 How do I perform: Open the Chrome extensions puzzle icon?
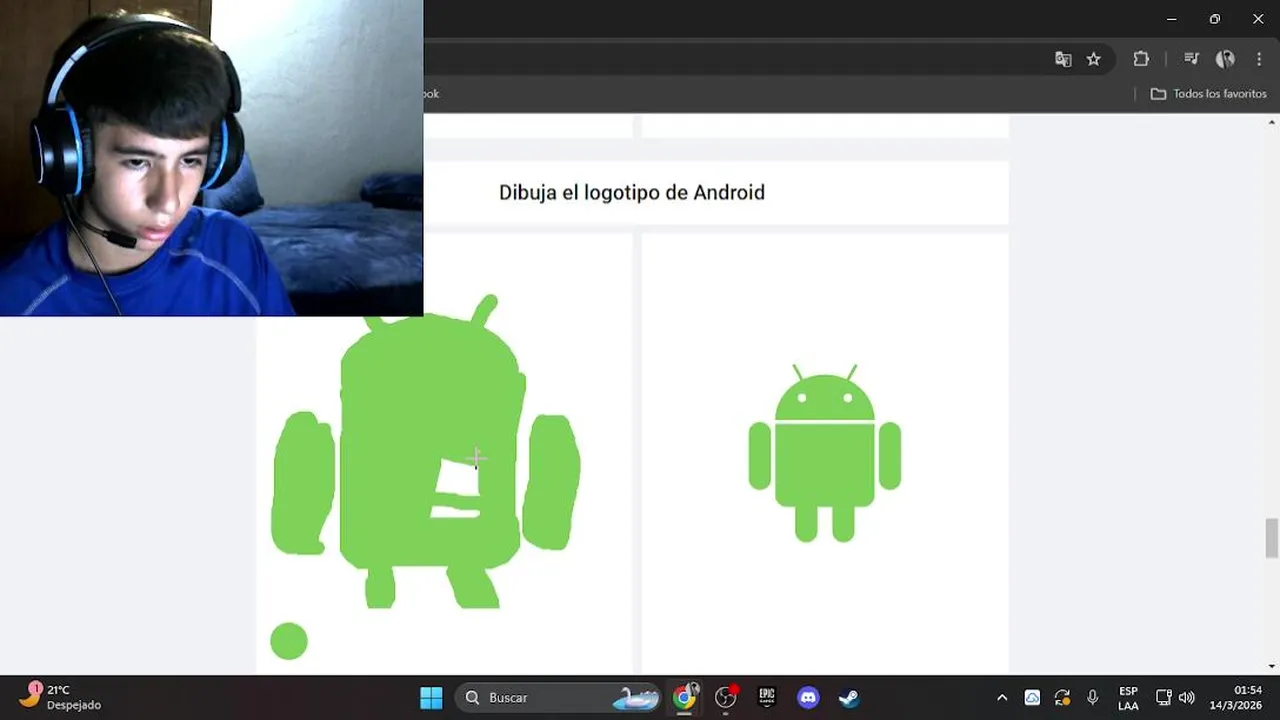pyautogui.click(x=1141, y=59)
